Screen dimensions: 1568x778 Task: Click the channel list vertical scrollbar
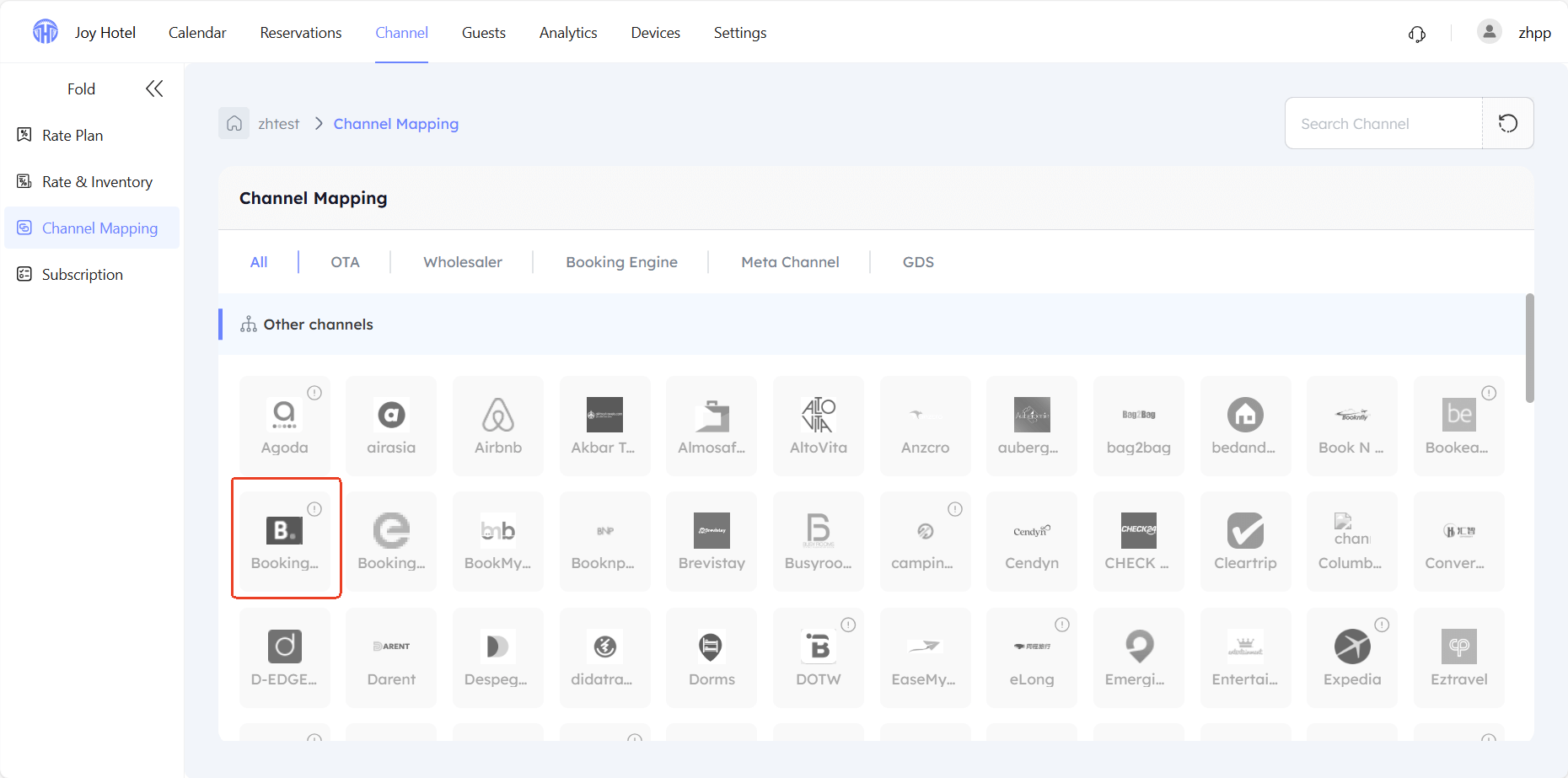(1529, 348)
